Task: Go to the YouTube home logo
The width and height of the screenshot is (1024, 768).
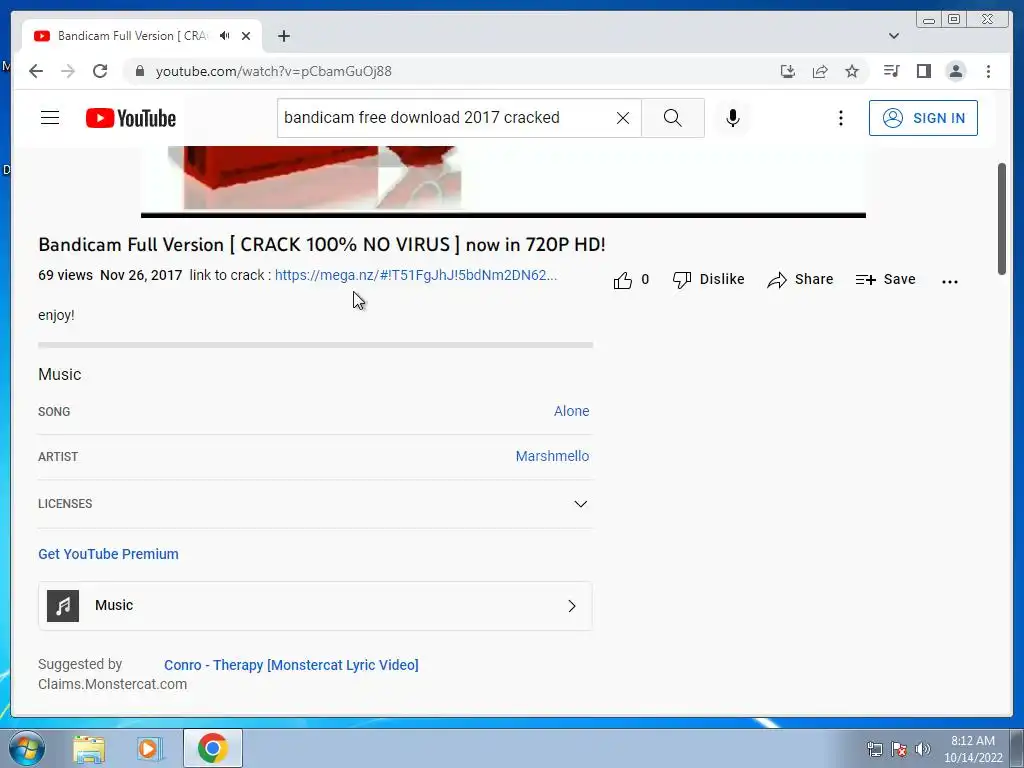Action: coord(131,118)
